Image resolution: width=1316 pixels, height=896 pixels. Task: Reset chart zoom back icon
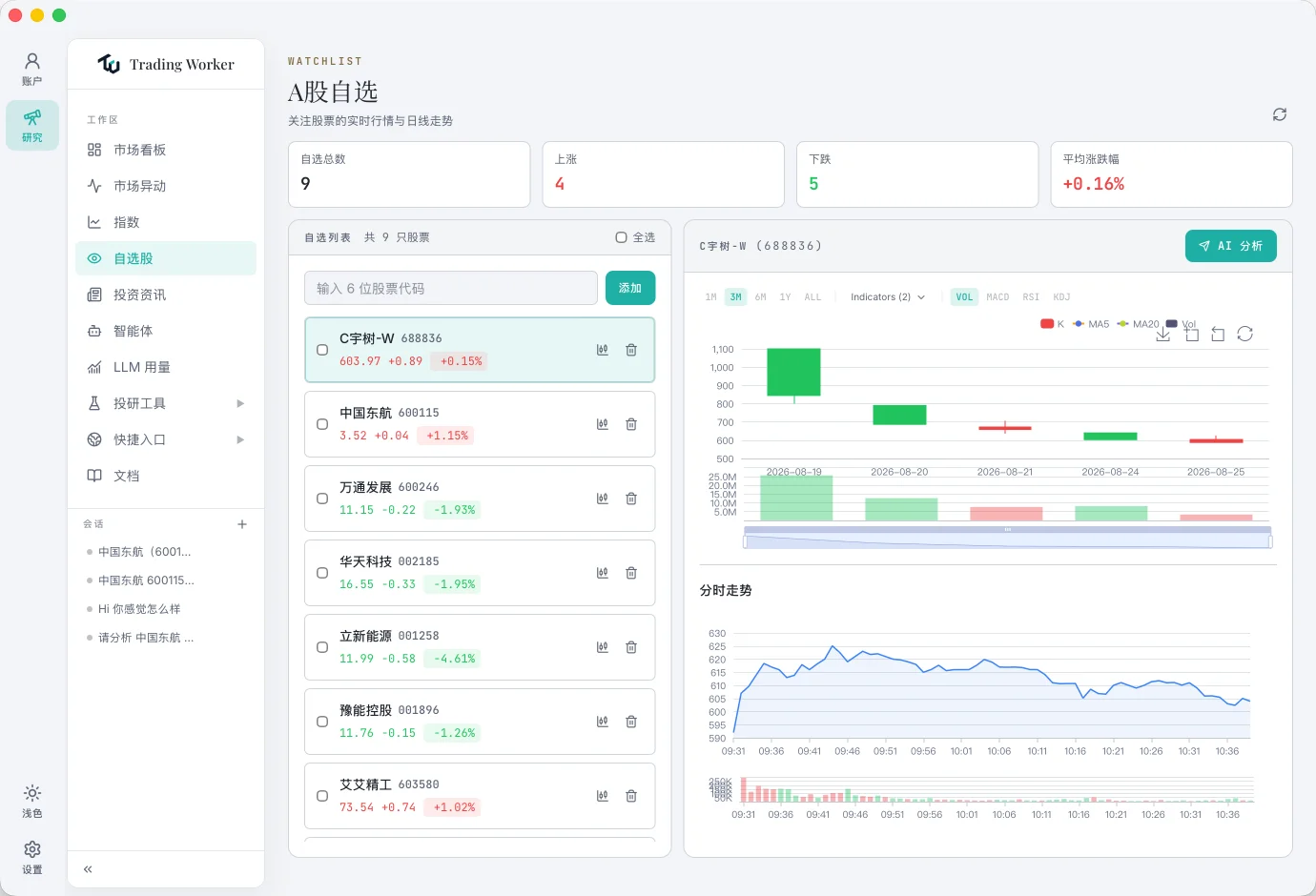(1218, 334)
